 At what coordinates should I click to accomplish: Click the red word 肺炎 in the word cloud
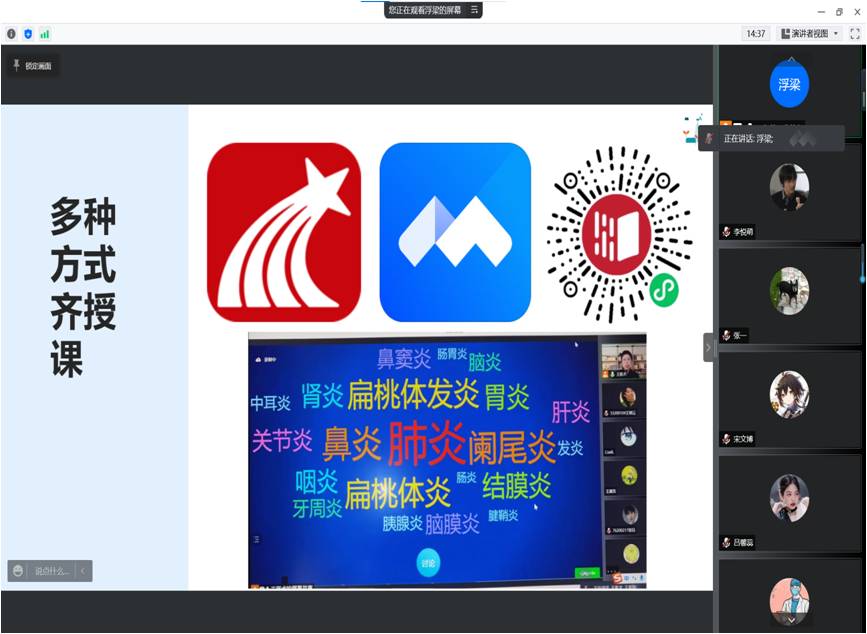pyautogui.click(x=427, y=443)
